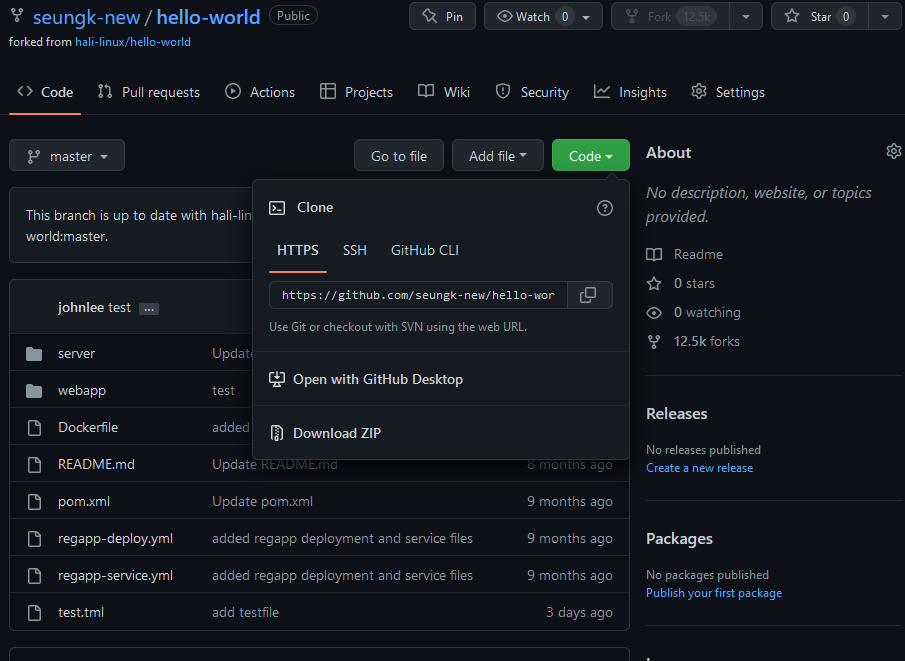Click the pom.xml file icon
Viewport: 905px width, 661px height.
[35, 502]
